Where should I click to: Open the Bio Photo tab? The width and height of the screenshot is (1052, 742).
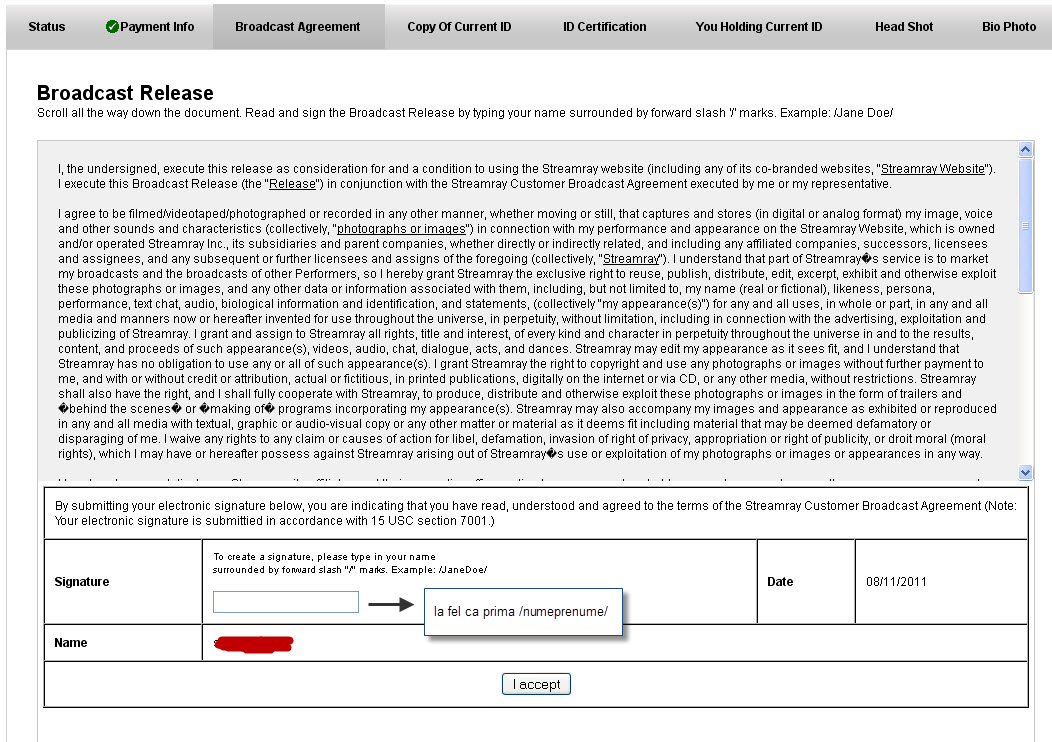point(1008,27)
